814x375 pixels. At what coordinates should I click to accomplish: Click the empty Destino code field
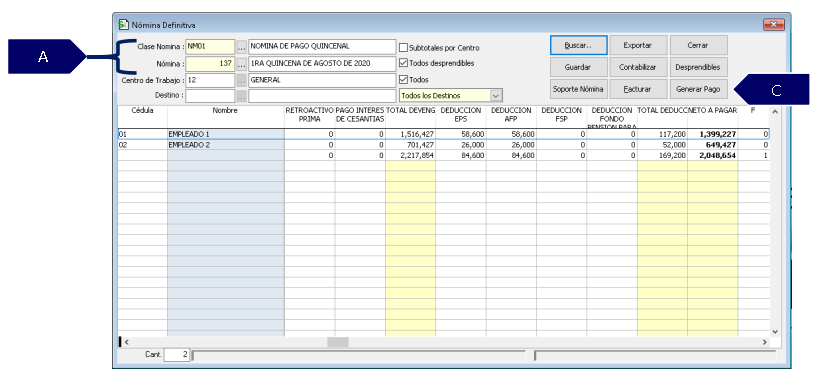coord(210,96)
